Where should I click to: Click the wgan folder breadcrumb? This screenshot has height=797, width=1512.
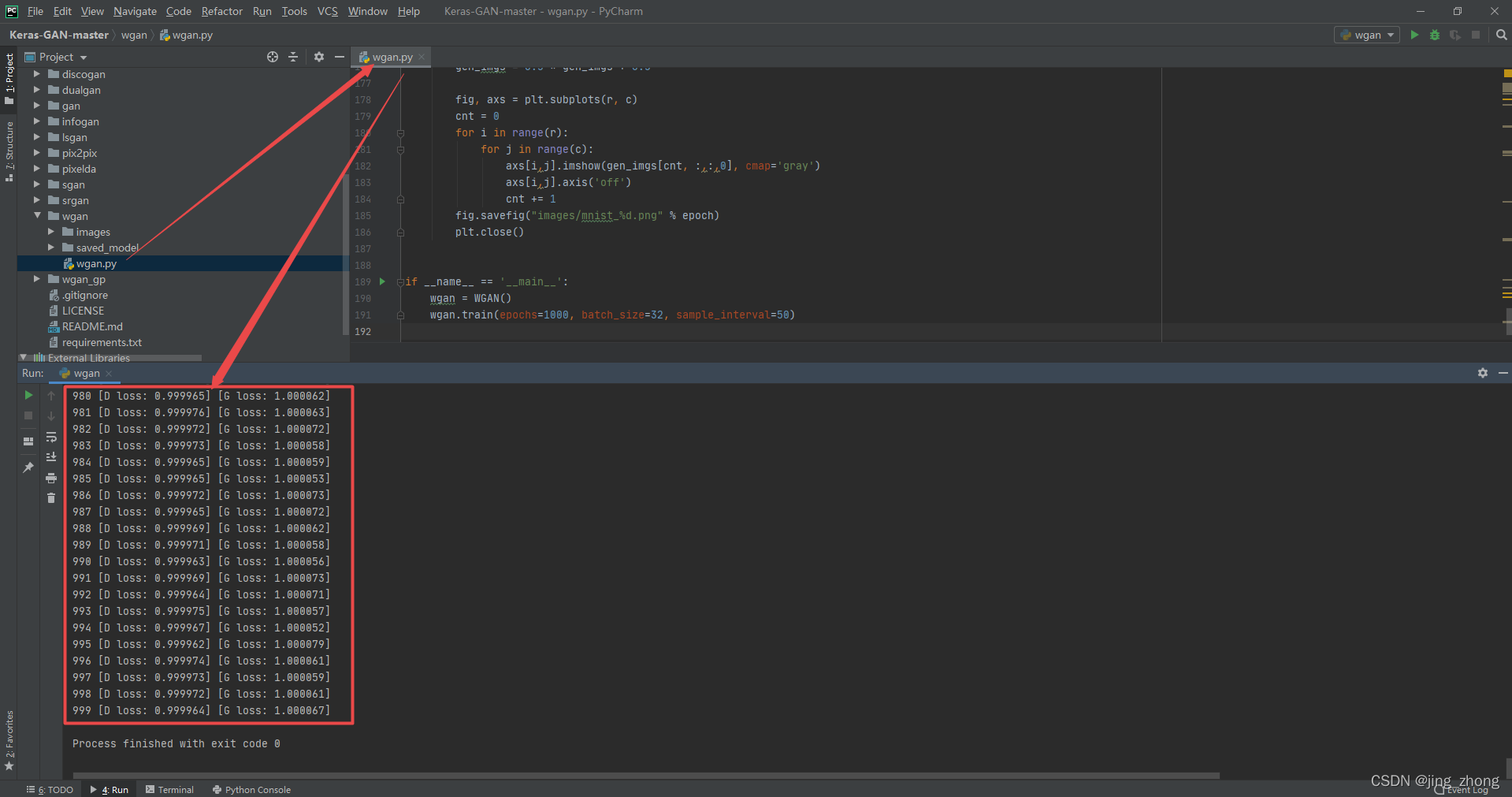click(134, 35)
